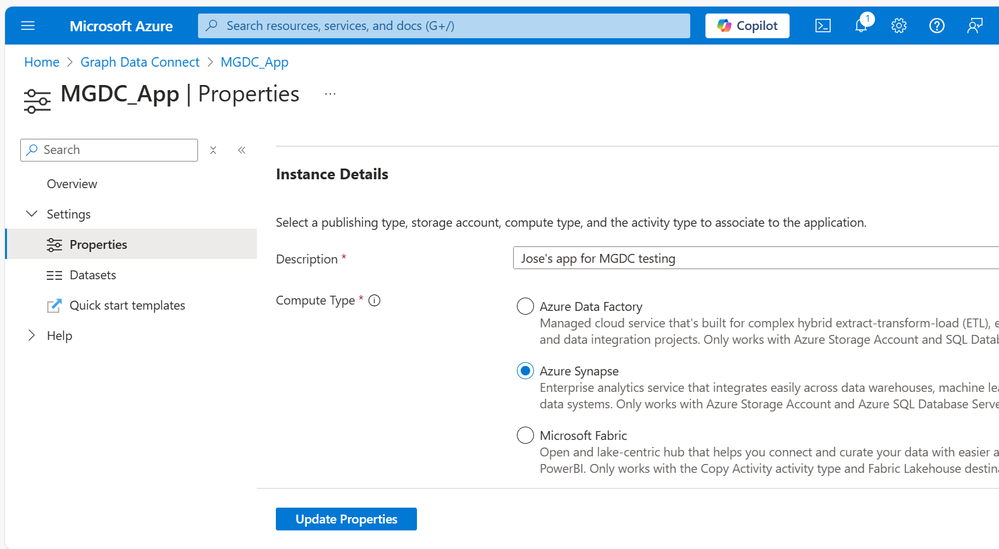The height and width of the screenshot is (549, 999).
Task: Click the Microsoft Azure logo text
Action: 121,26
